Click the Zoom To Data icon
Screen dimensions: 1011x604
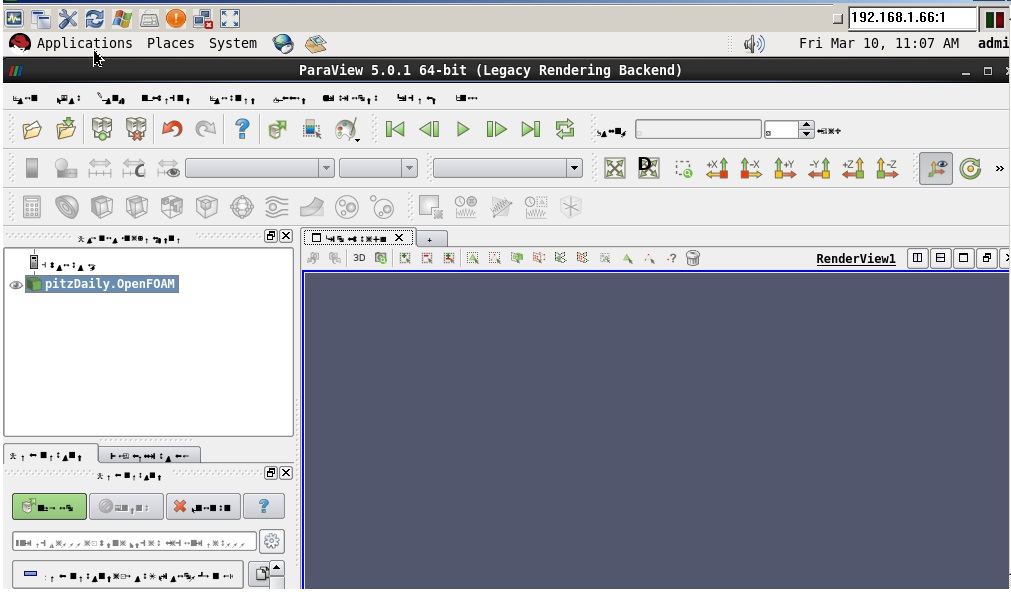click(648, 168)
